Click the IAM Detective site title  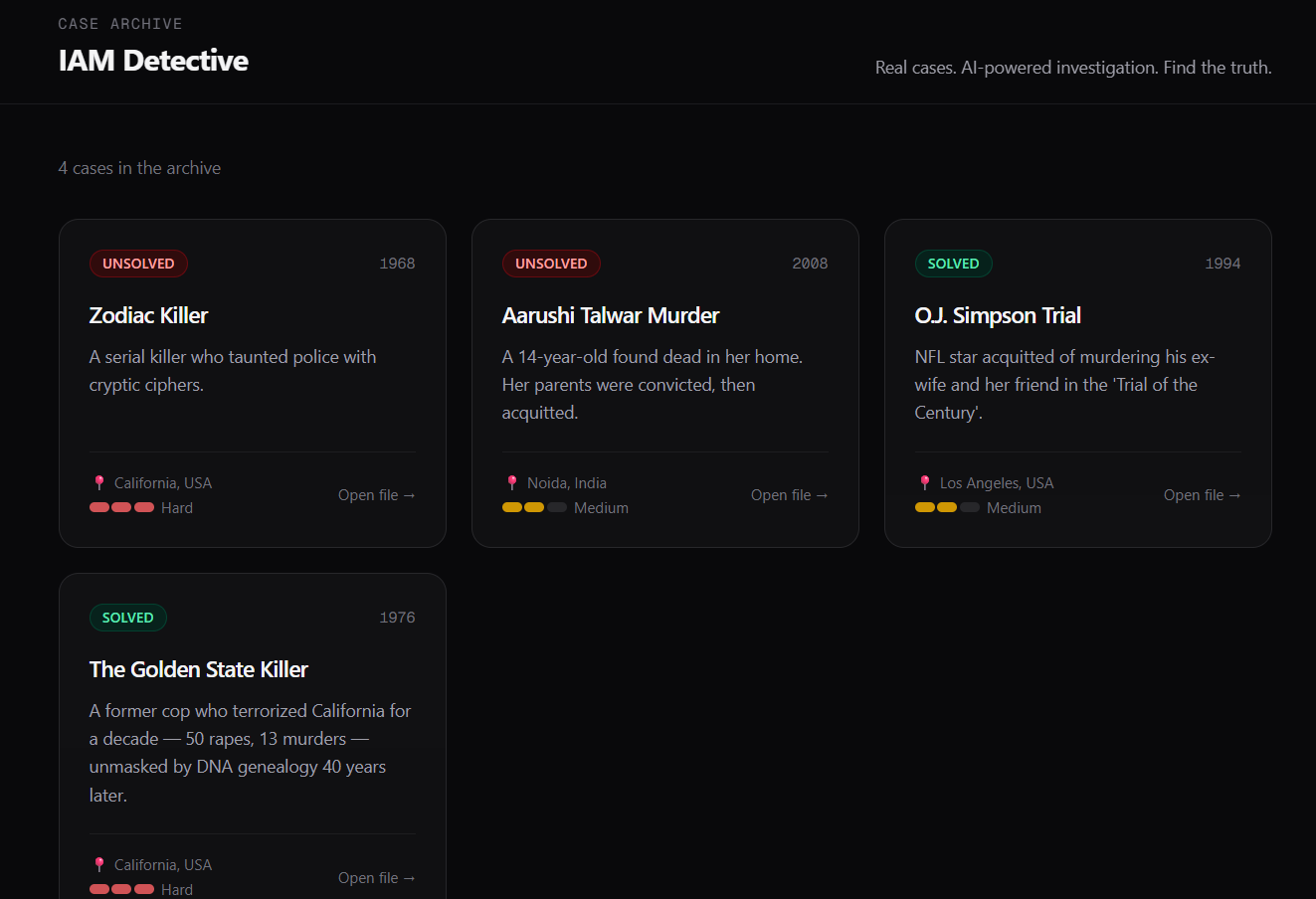(153, 61)
